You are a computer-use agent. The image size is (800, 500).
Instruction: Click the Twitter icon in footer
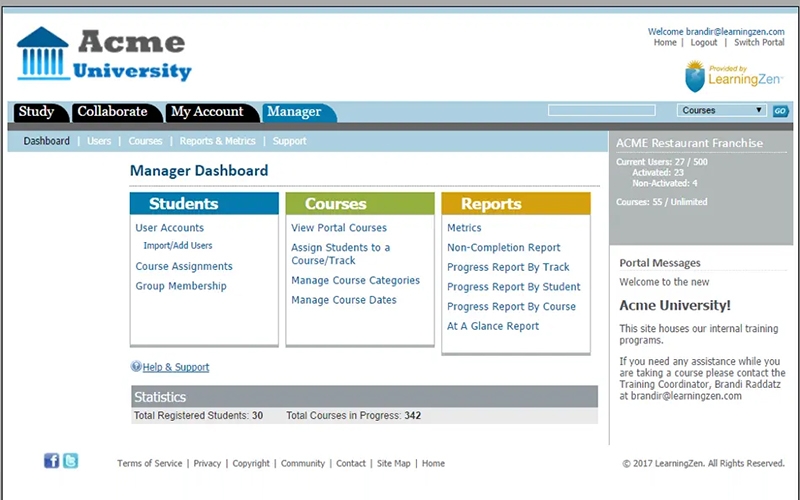pos(71,461)
